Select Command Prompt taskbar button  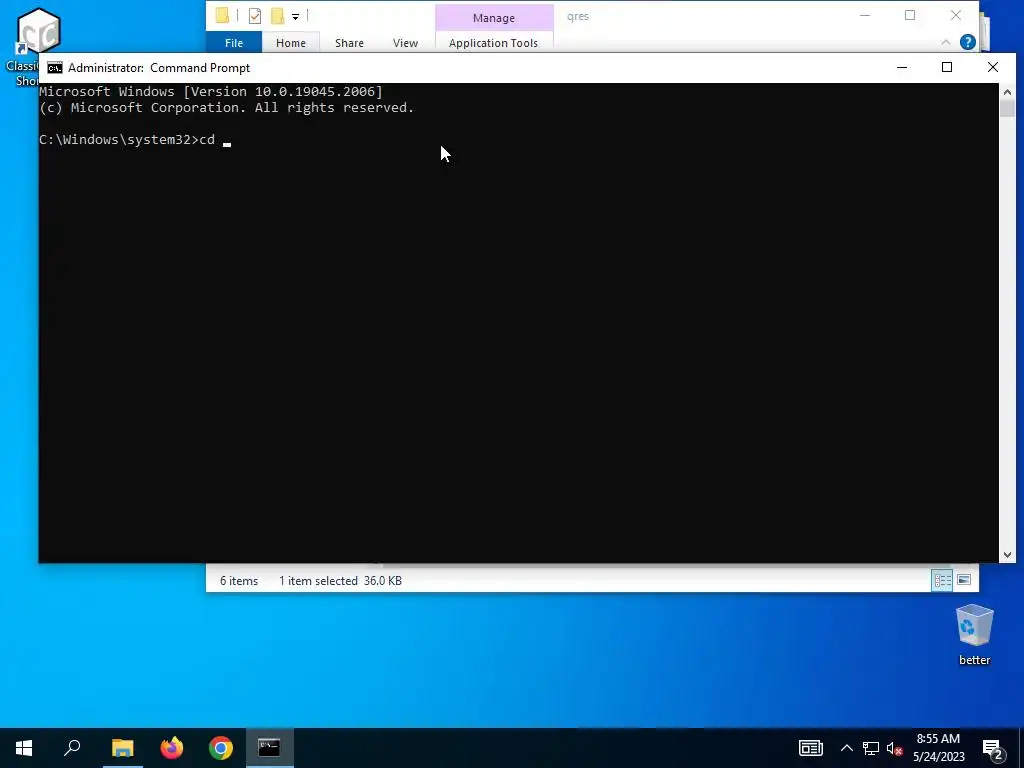pos(269,748)
